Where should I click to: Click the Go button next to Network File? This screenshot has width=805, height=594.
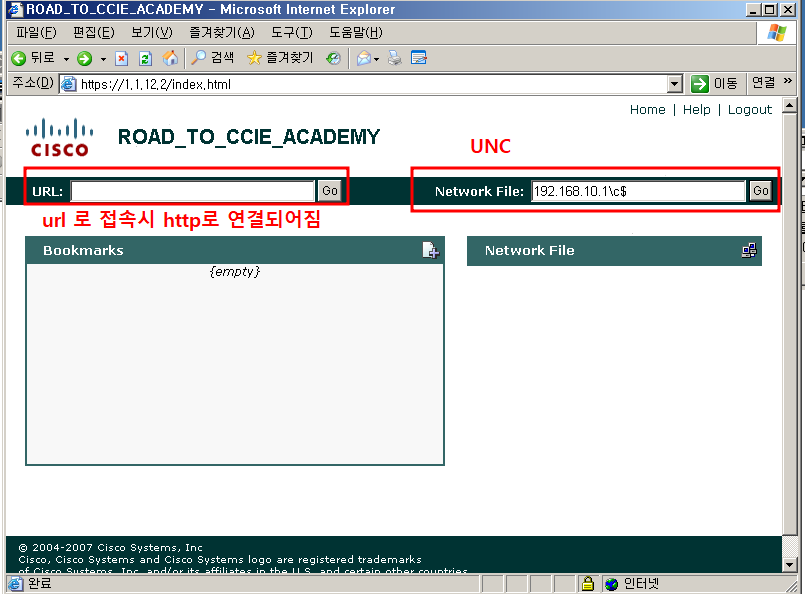click(760, 191)
